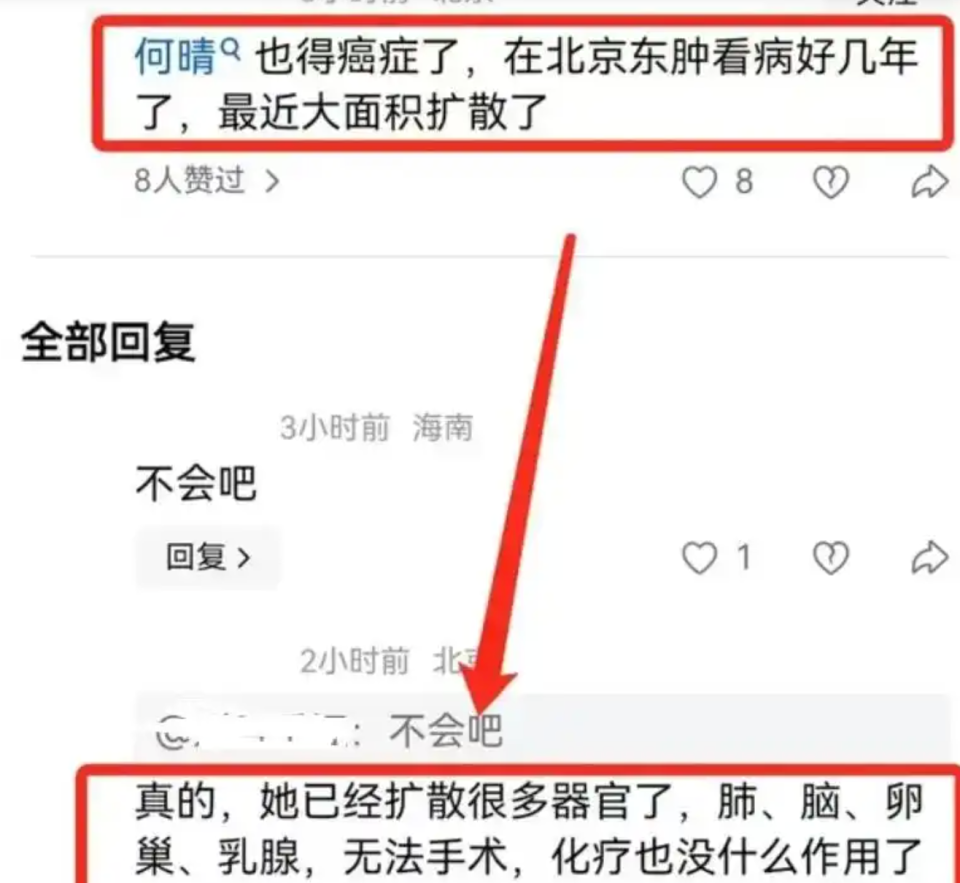
Task: Tap the like count 1 on the reply
Action: [744, 558]
